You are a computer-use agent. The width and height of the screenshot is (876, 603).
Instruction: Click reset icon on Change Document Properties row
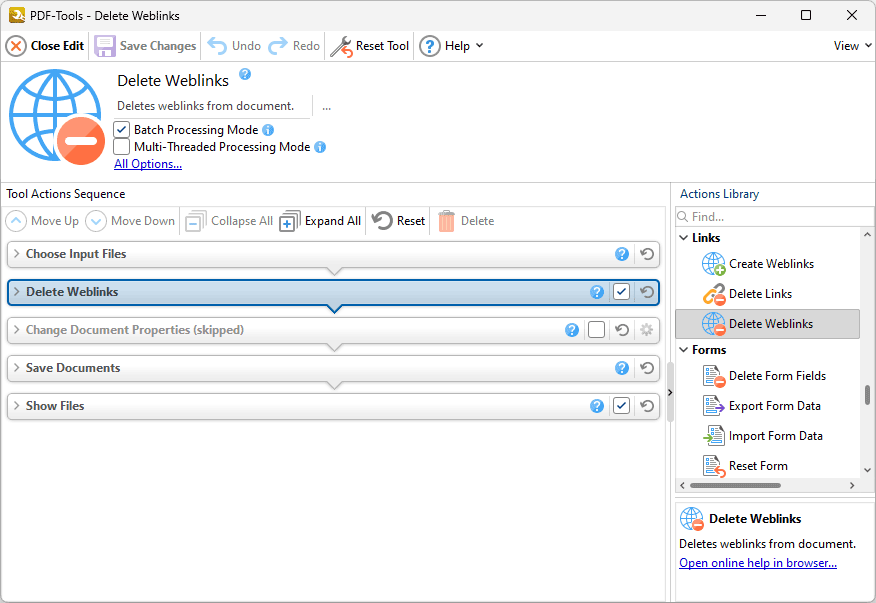coord(622,330)
